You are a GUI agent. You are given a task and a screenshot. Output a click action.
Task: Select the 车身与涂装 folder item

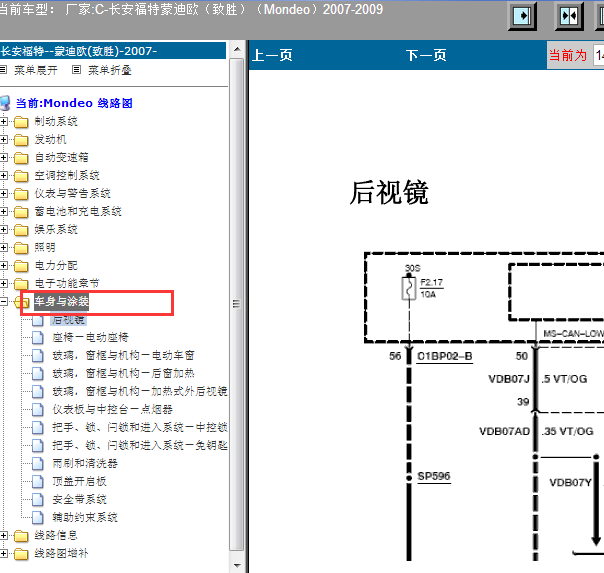tap(62, 302)
